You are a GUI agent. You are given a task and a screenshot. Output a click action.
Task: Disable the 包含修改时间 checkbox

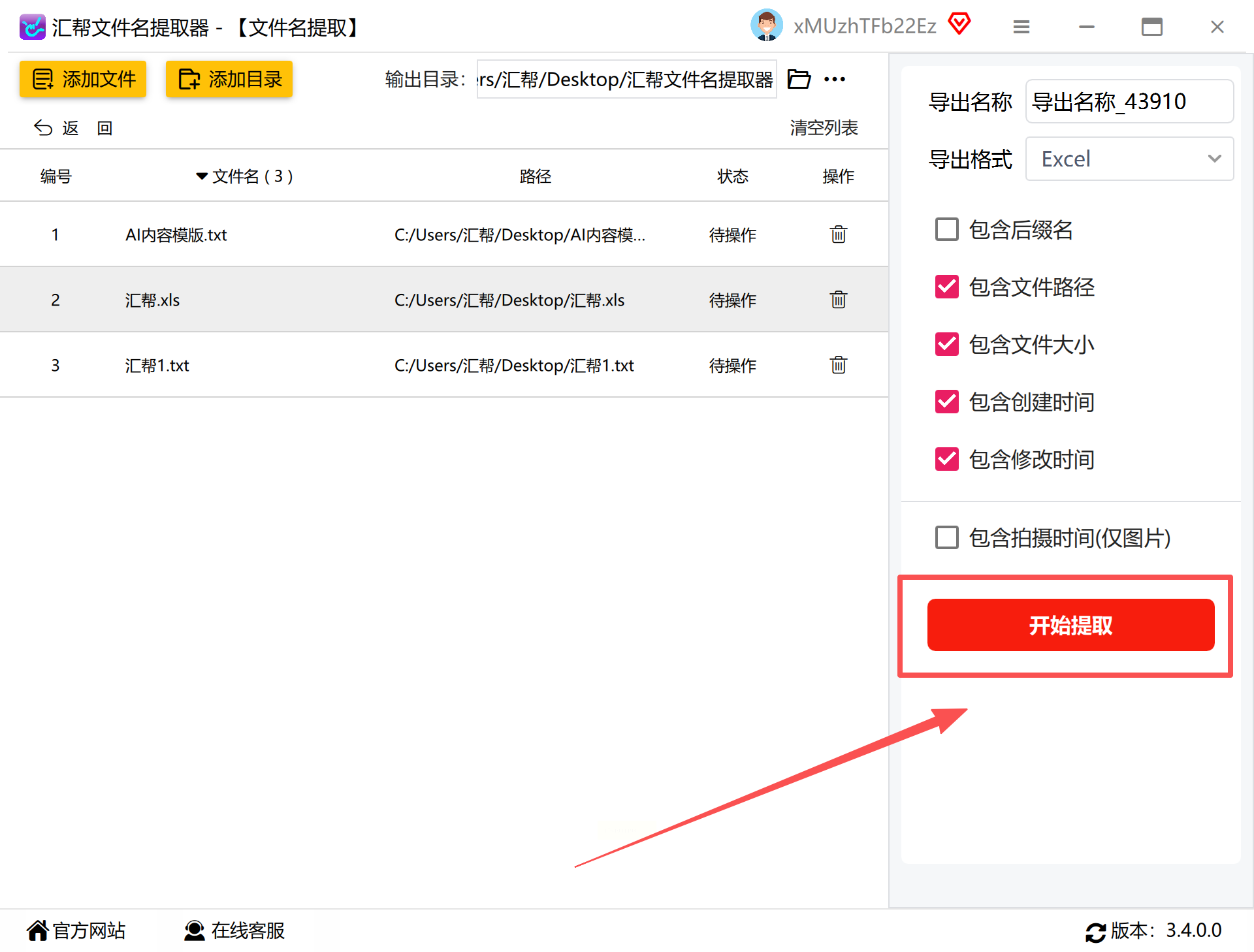coord(946,460)
